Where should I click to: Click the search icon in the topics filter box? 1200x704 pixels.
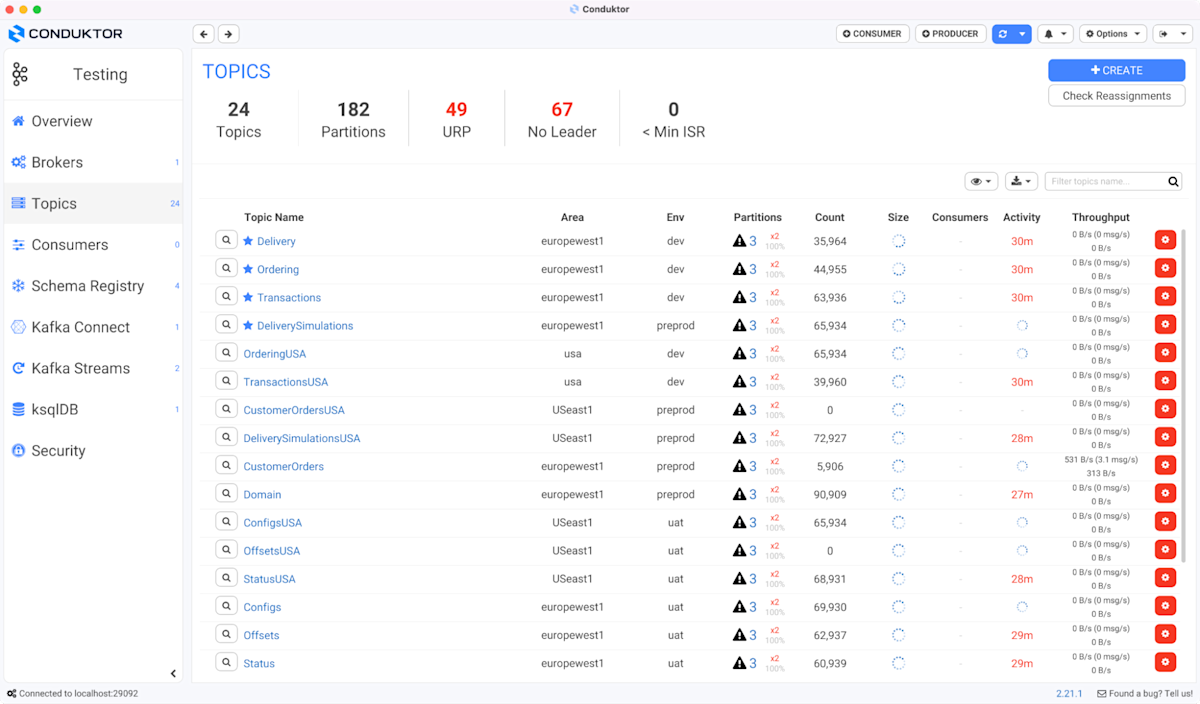(x=1173, y=182)
